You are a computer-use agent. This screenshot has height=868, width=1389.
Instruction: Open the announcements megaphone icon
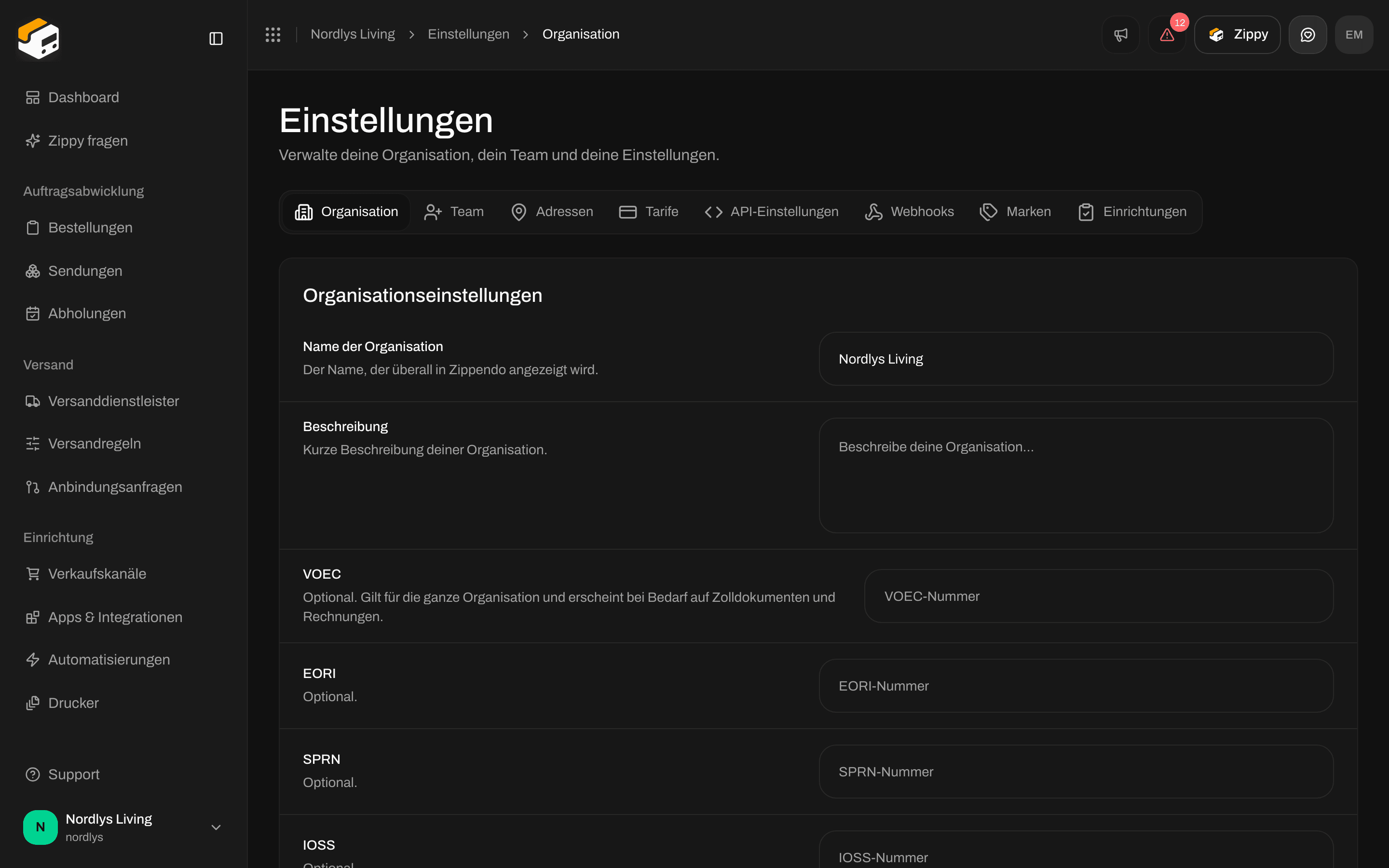coord(1120,34)
